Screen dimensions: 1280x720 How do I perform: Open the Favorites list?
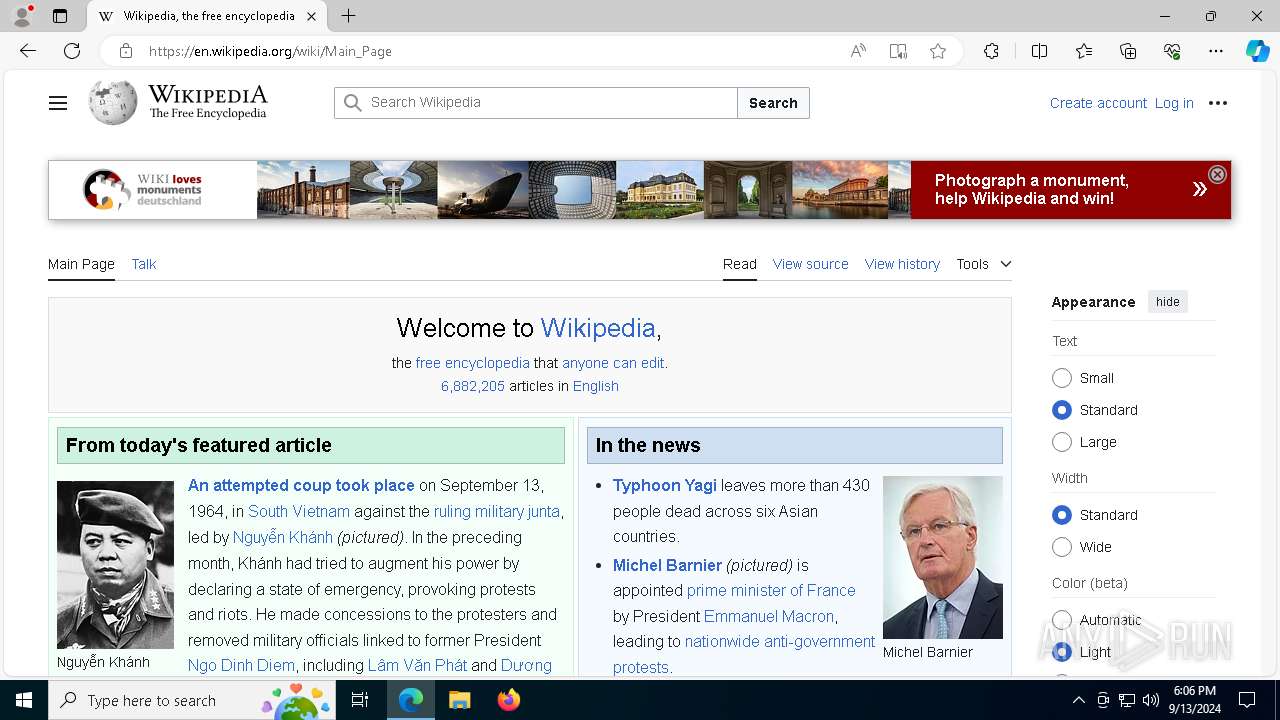[1084, 51]
